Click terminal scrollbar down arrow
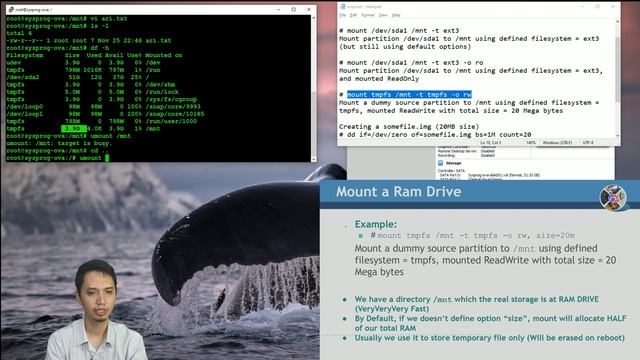 [x=313, y=159]
